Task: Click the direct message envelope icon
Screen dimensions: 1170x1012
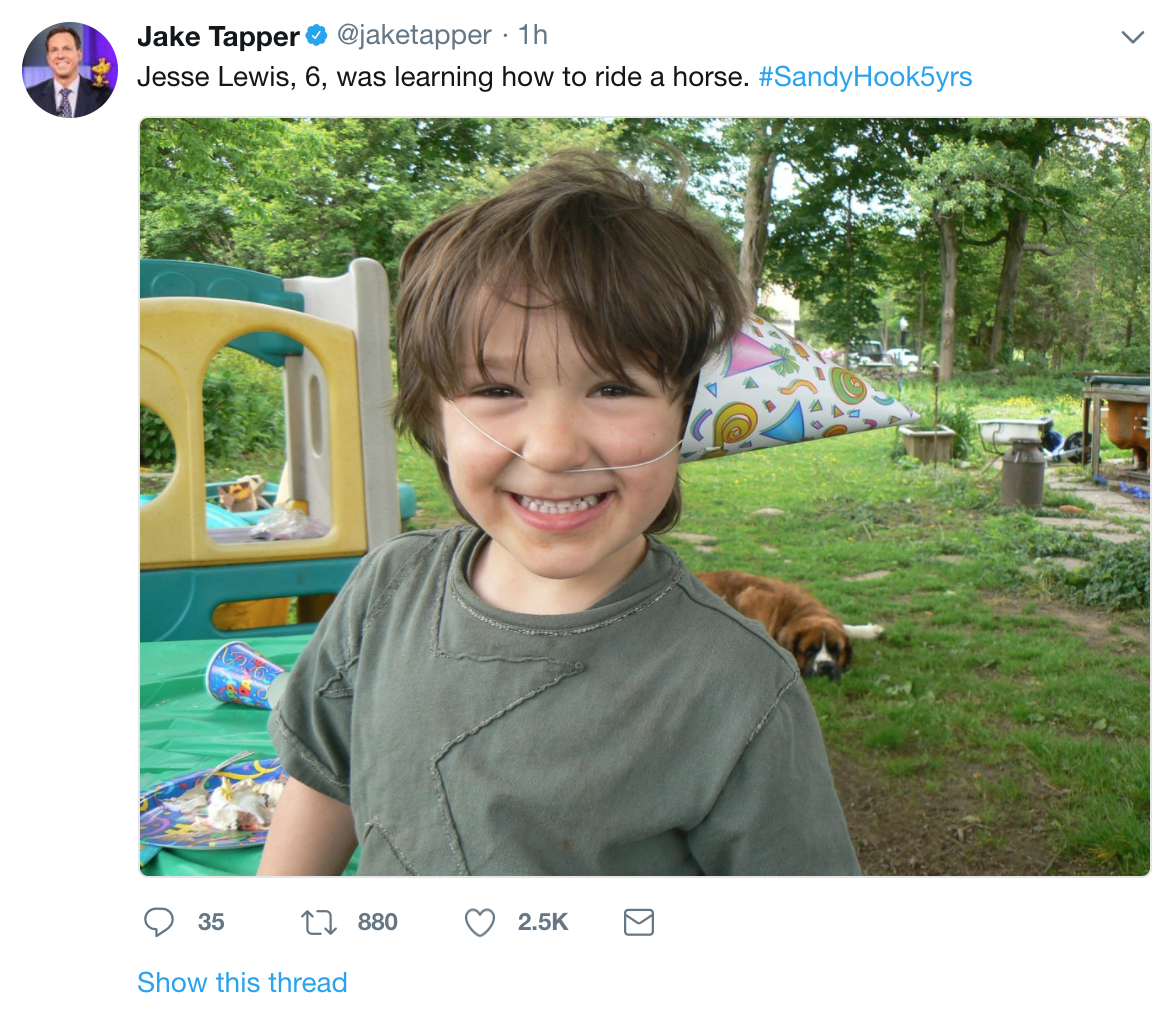Action: [x=638, y=921]
